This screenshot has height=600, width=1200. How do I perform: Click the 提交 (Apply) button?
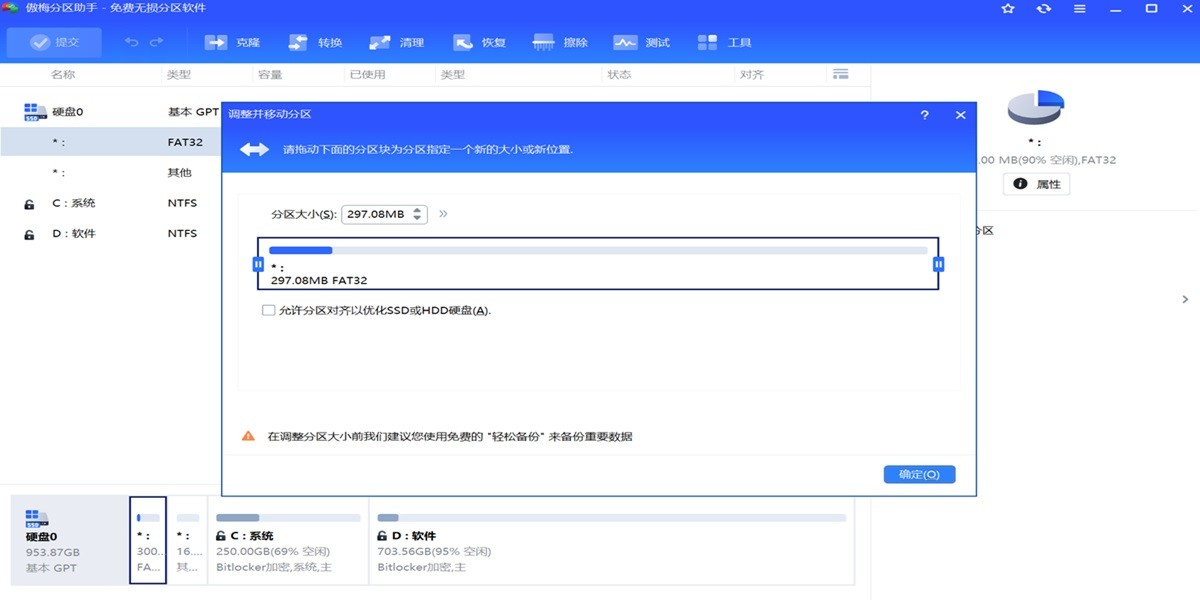(56, 42)
